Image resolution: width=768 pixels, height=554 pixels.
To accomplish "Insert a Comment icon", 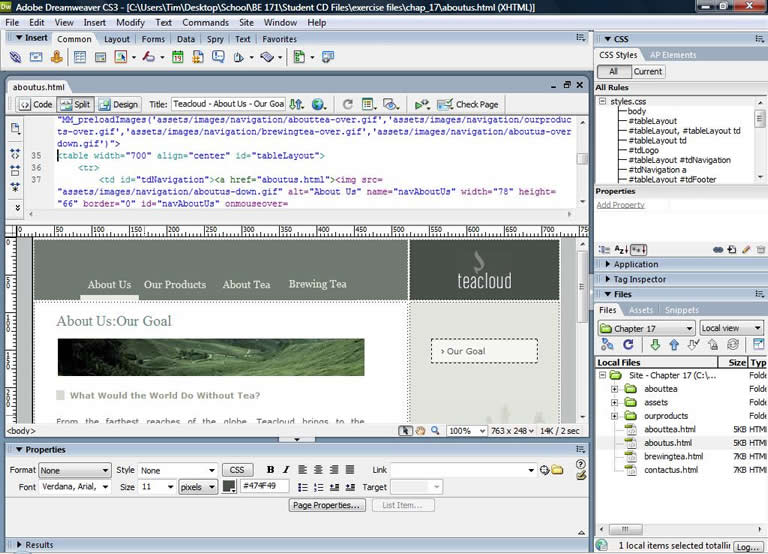I will pos(218,57).
